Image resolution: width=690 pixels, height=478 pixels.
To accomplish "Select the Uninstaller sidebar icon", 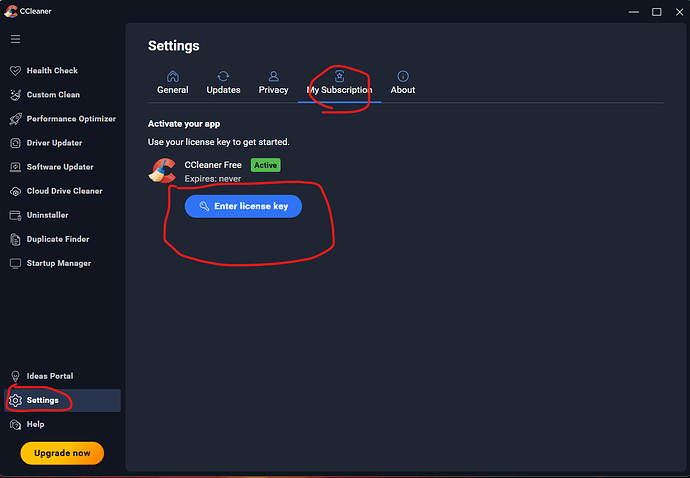I will pyautogui.click(x=16, y=215).
